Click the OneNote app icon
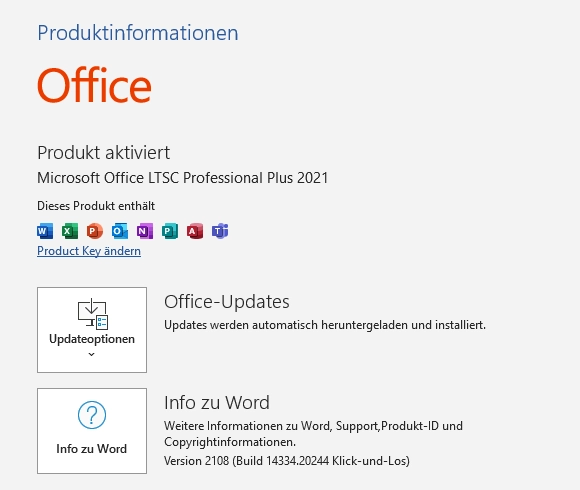This screenshot has width=580, height=490. pos(145,231)
